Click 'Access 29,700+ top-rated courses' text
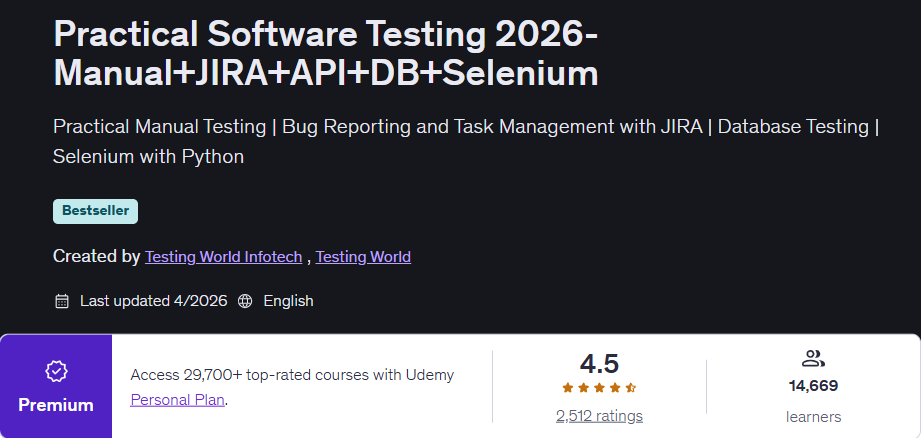This screenshot has width=921, height=438. (292, 375)
